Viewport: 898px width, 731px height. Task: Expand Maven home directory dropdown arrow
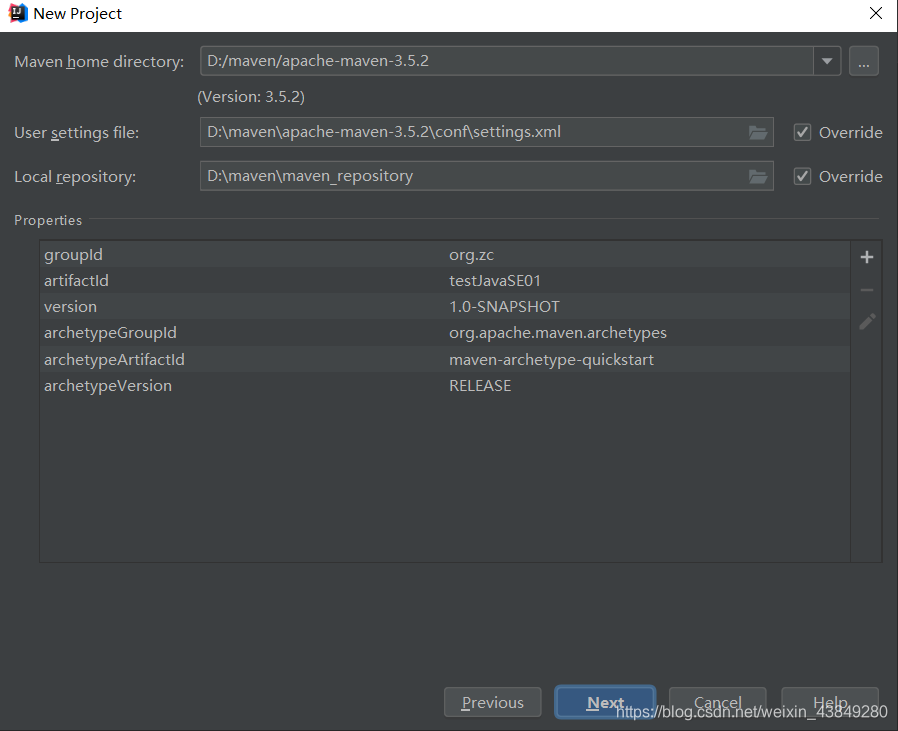coord(827,61)
